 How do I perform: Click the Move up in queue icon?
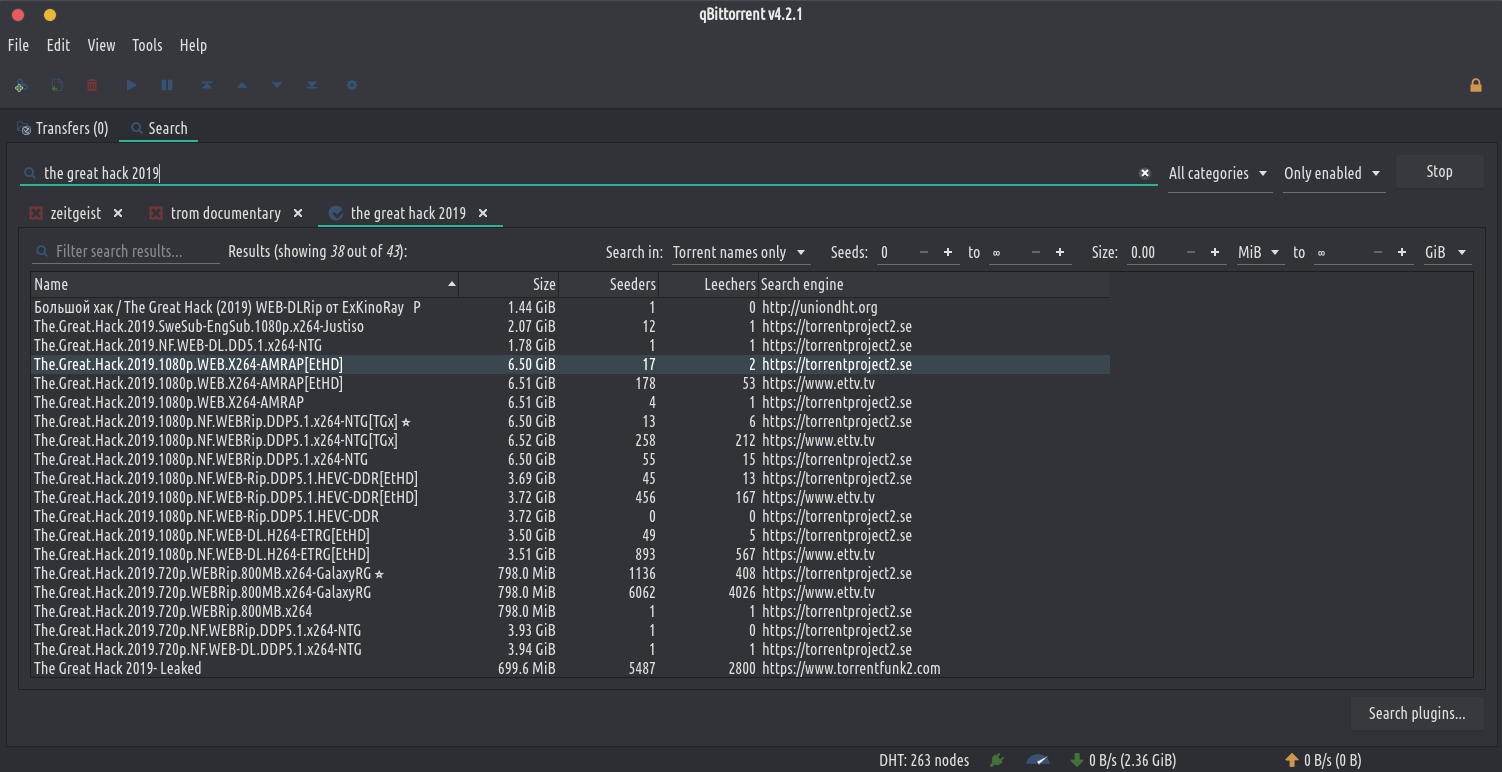tap(241, 86)
